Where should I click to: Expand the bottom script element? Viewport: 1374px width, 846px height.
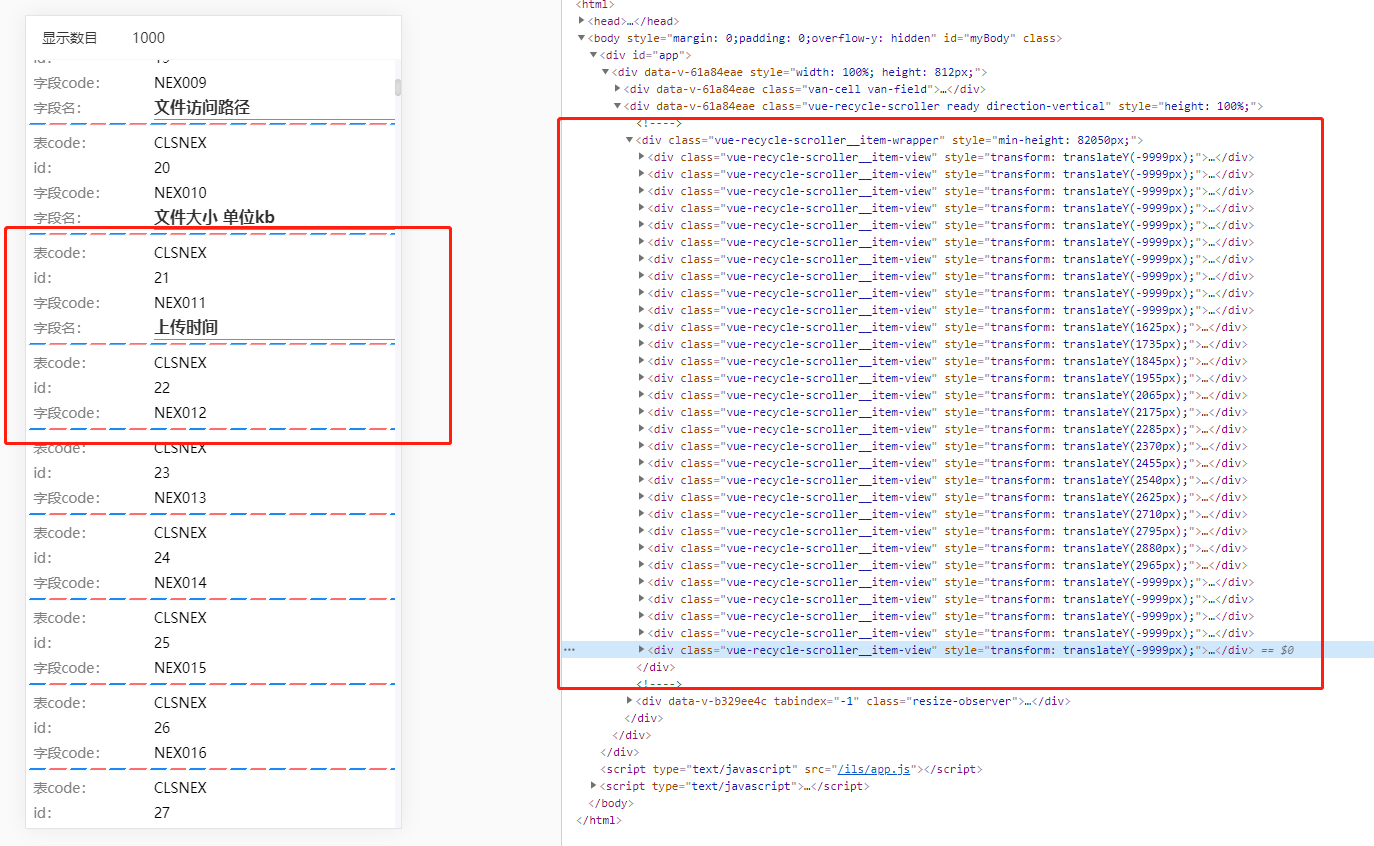coord(593,785)
